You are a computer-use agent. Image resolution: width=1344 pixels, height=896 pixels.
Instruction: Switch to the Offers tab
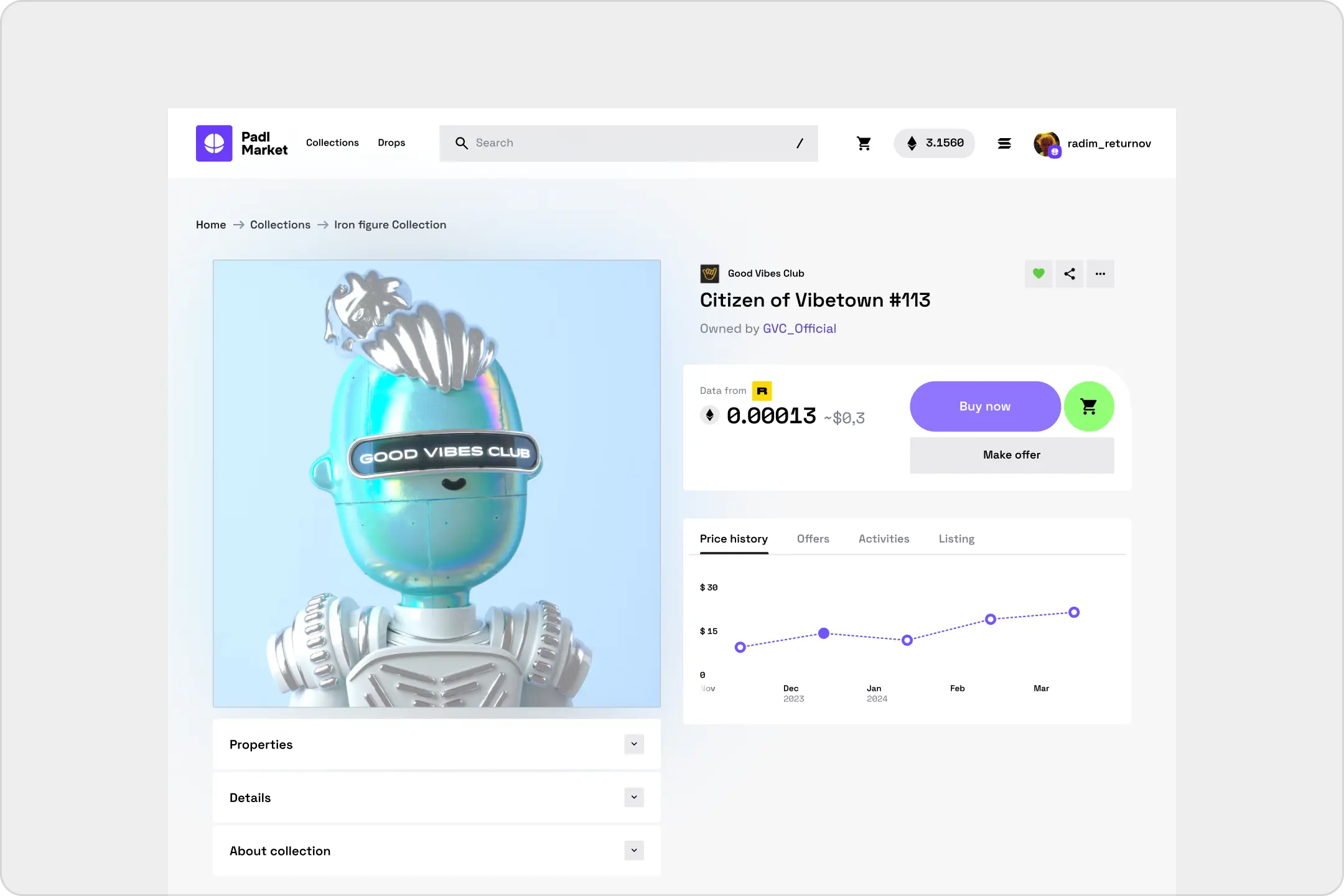pos(813,539)
